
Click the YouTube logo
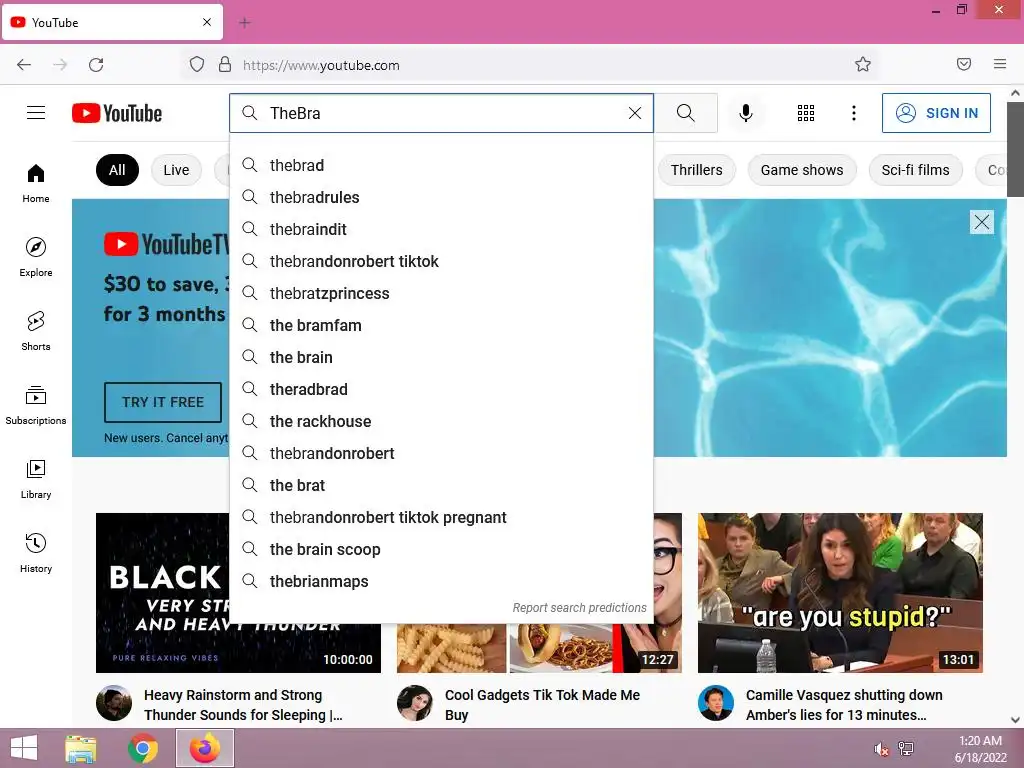[x=117, y=113]
